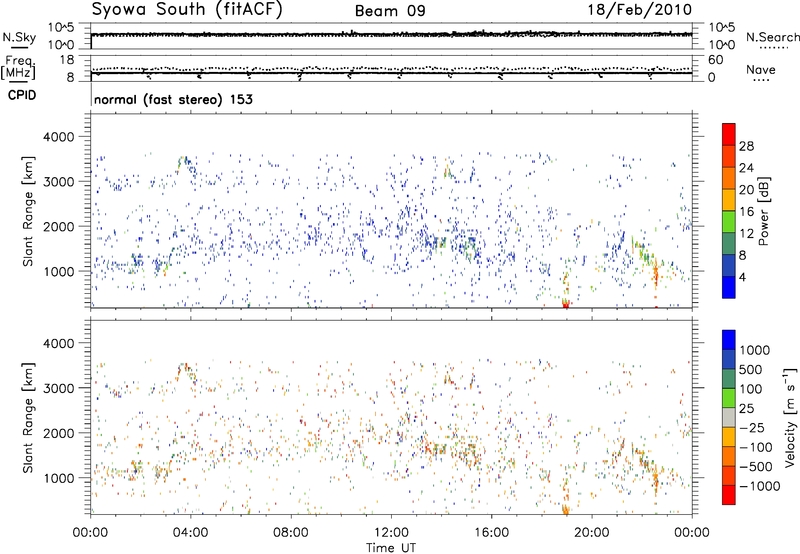This screenshot has height=554, width=800.
Task: Pick the bright green 25–100 Velocity swatch
Action: pos(729,398)
